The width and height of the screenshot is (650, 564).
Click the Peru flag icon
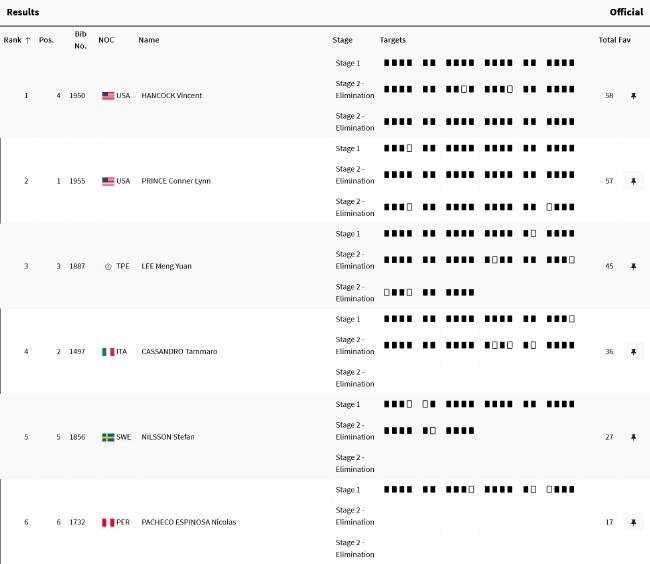point(108,523)
